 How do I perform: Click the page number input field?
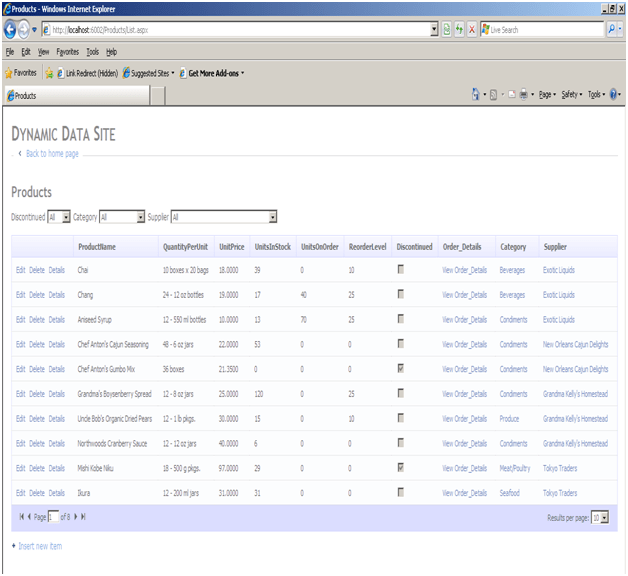tap(53, 516)
